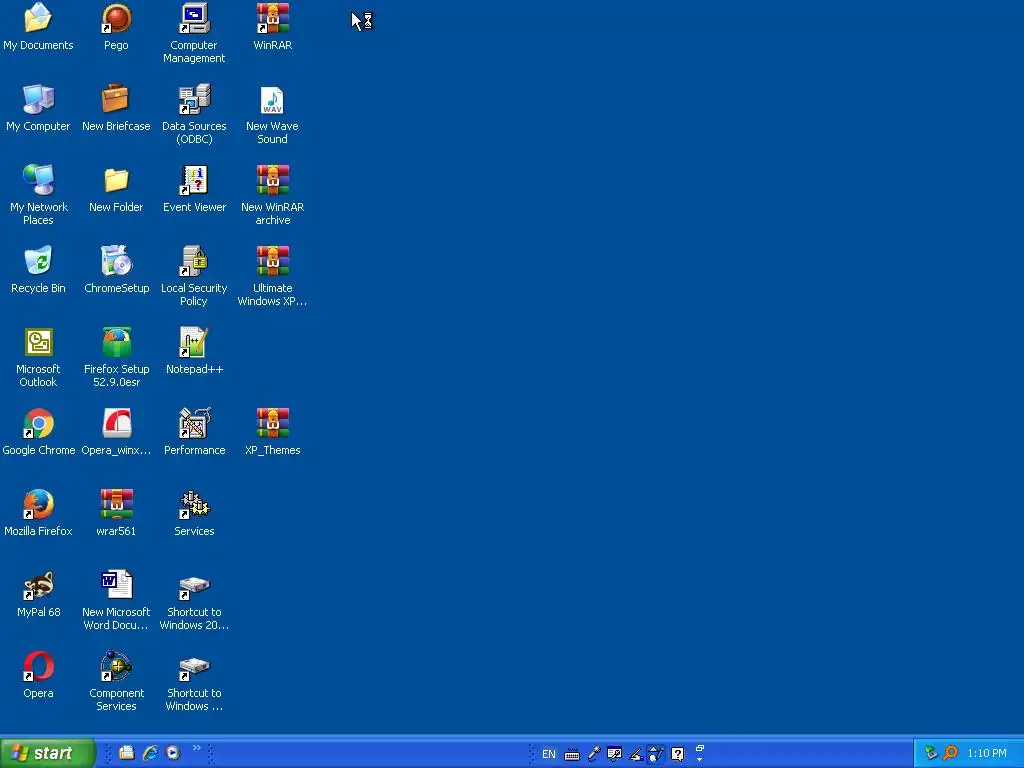The width and height of the screenshot is (1024, 768).
Task: Select the New Briefcase icon
Action: pyautogui.click(x=116, y=108)
